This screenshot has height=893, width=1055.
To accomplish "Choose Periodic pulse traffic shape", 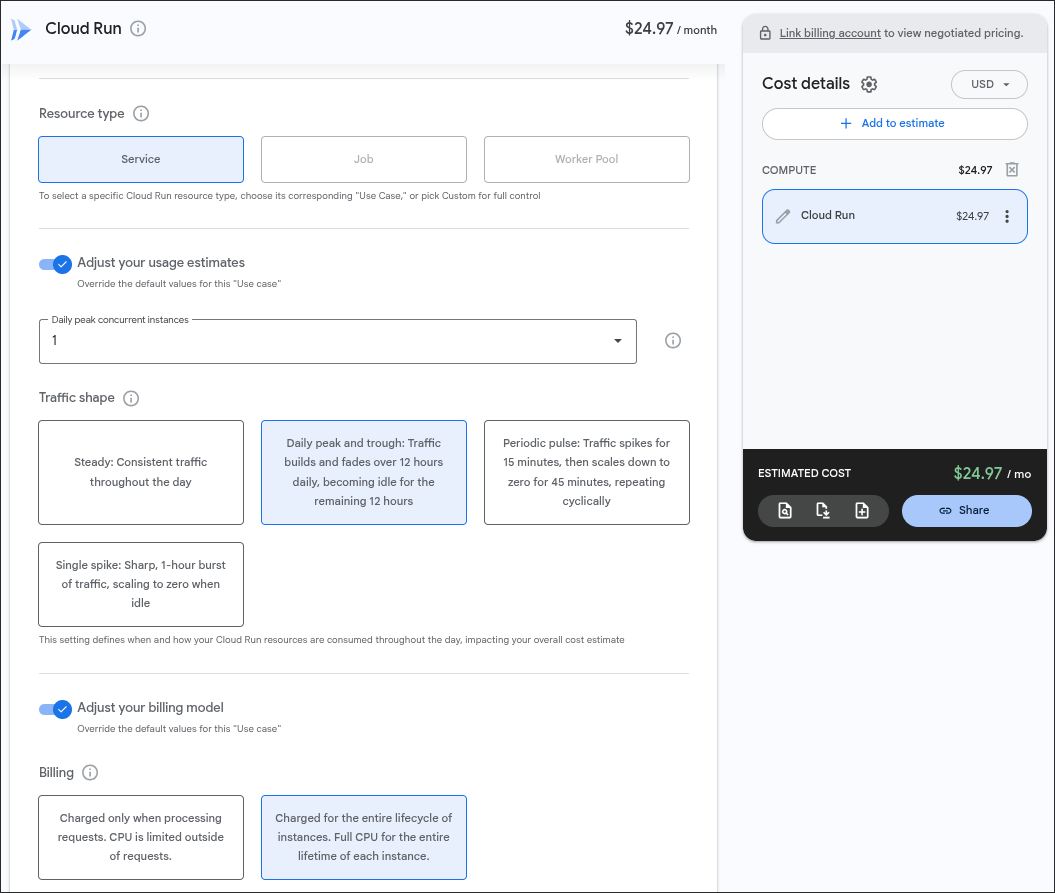I will click(x=587, y=472).
